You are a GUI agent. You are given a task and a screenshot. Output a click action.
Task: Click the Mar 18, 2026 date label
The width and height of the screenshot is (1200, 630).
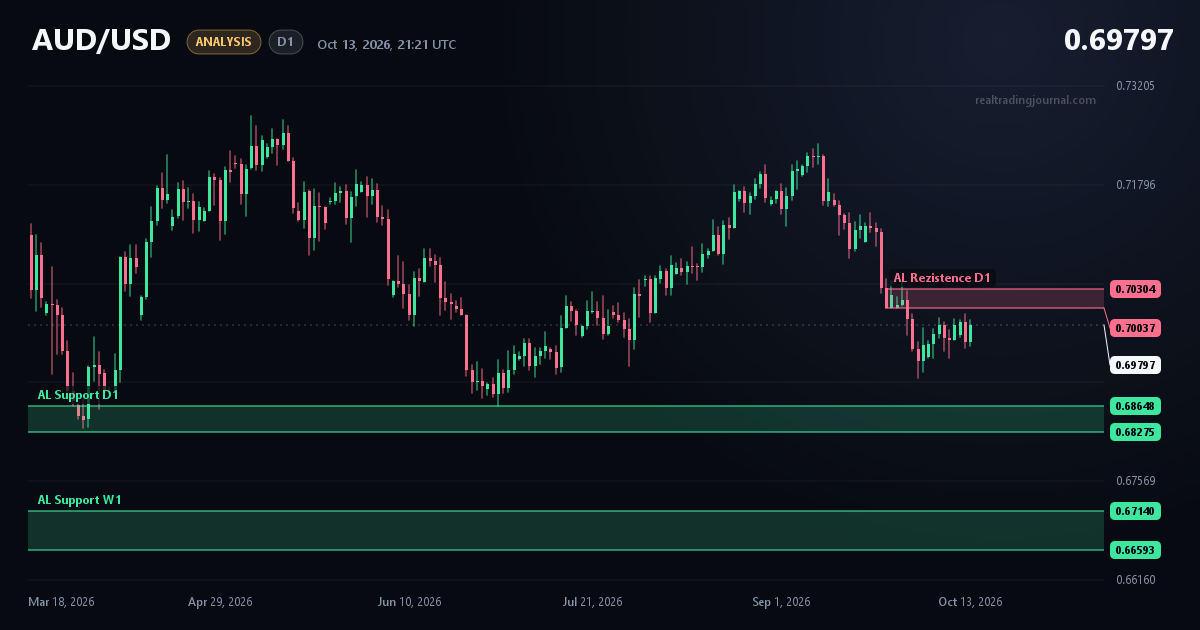coord(61,602)
